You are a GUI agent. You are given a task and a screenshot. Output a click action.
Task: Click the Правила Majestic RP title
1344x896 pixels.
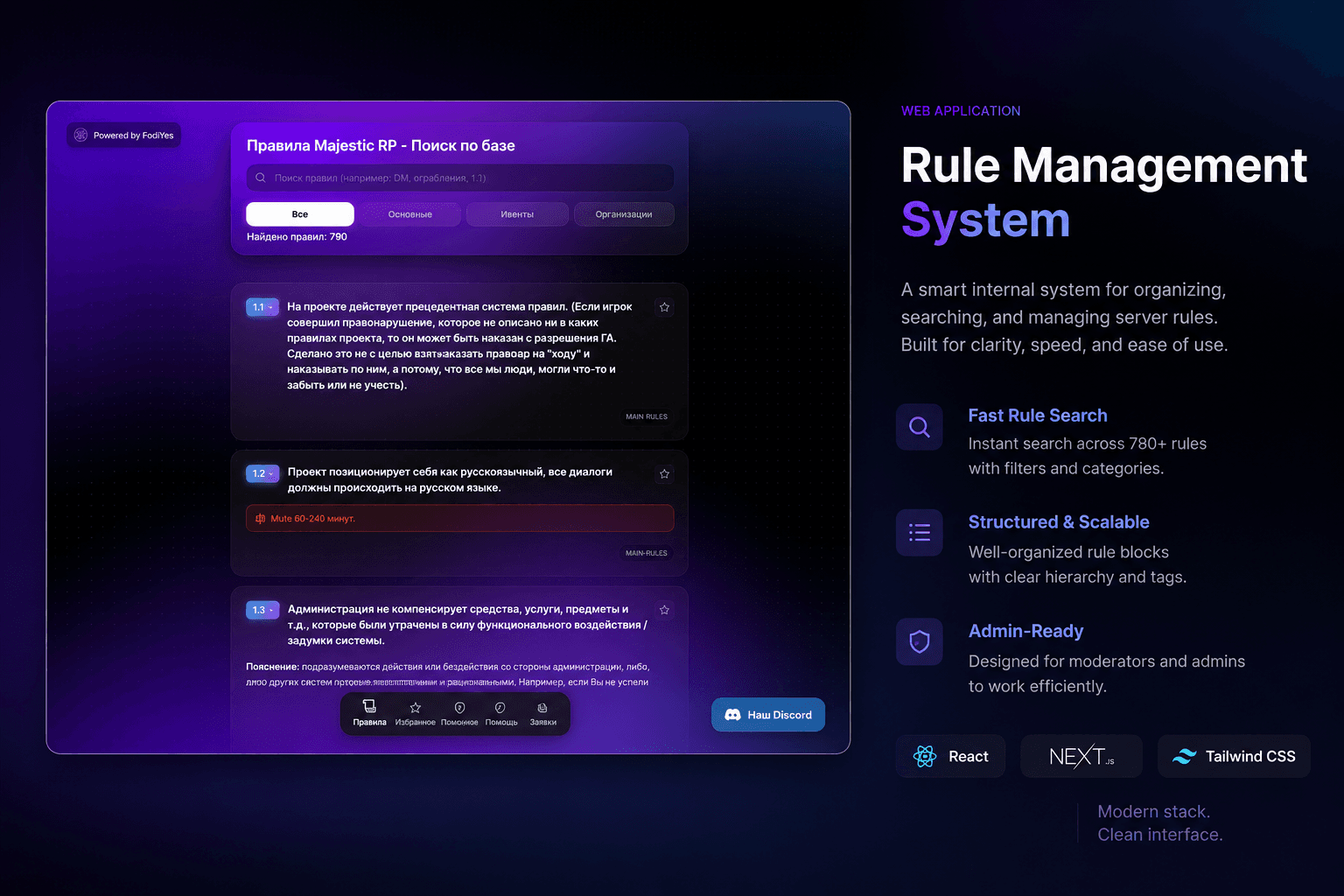point(381,145)
